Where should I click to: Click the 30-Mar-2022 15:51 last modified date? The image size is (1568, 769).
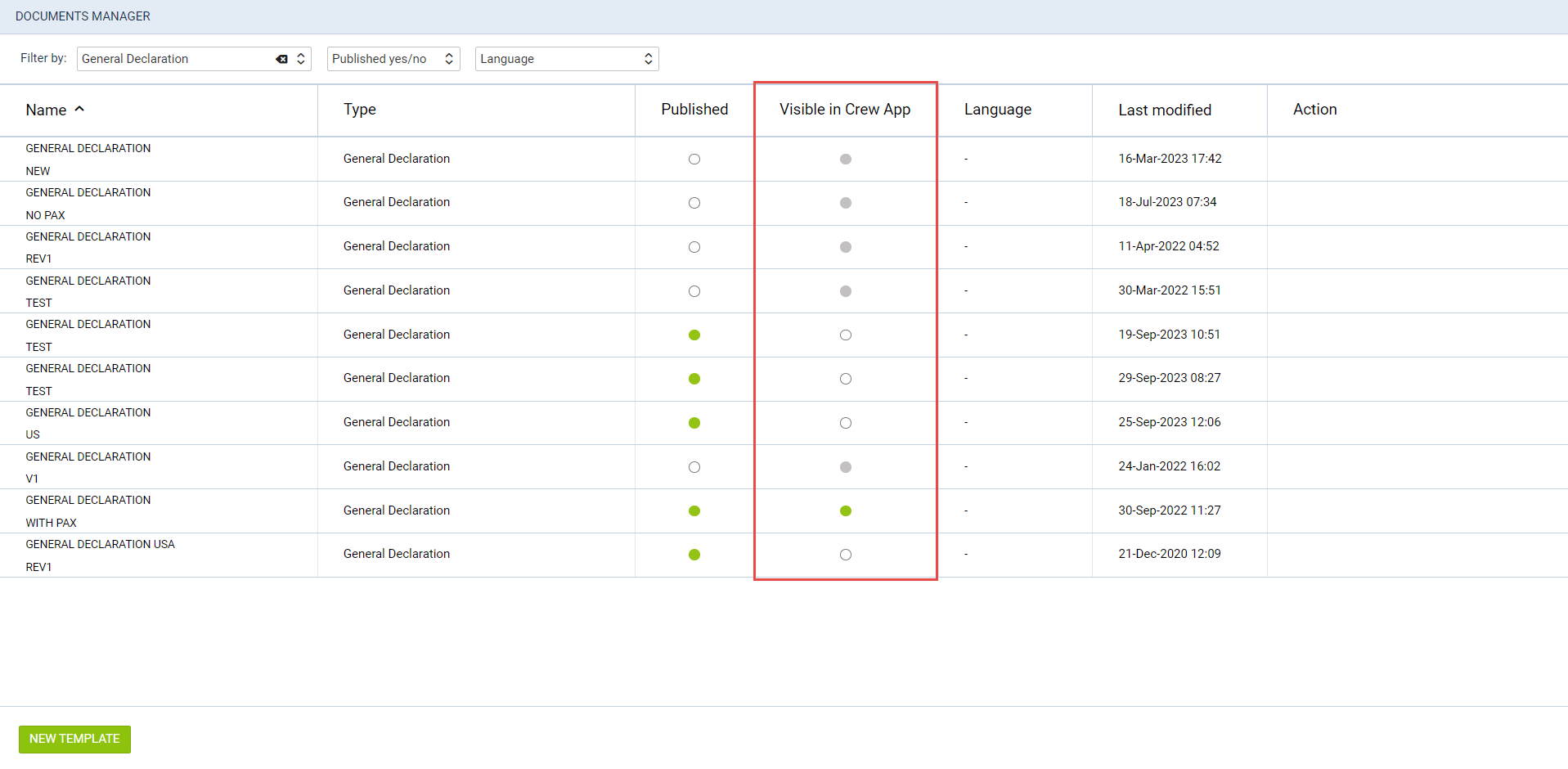[1170, 290]
